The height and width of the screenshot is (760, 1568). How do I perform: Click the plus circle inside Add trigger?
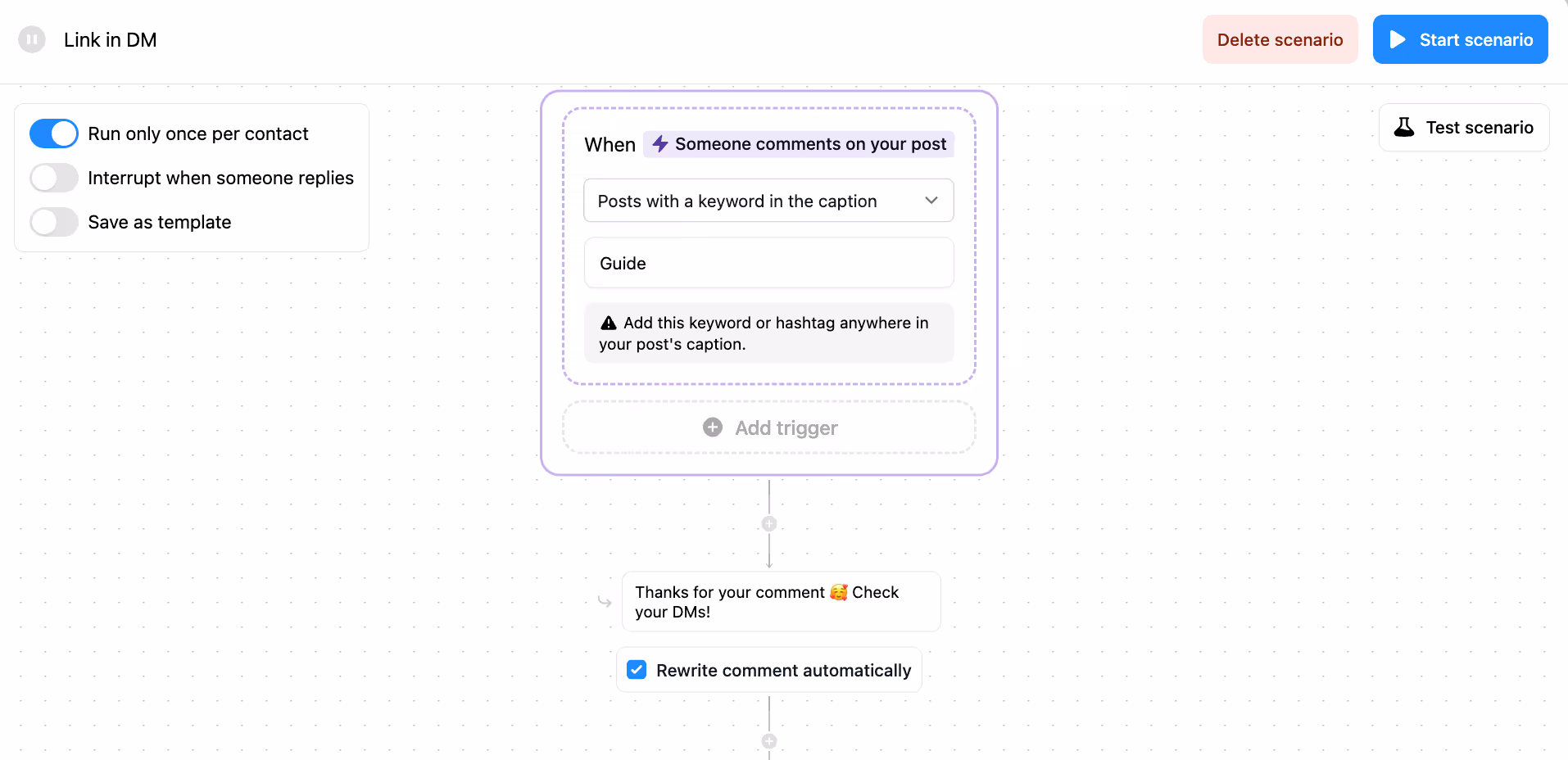point(713,427)
